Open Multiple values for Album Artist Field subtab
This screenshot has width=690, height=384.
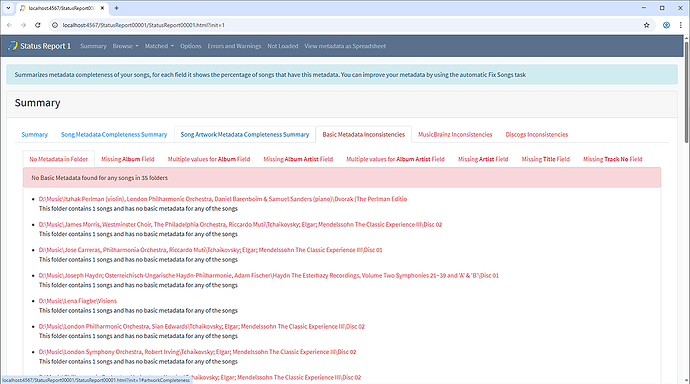395,159
